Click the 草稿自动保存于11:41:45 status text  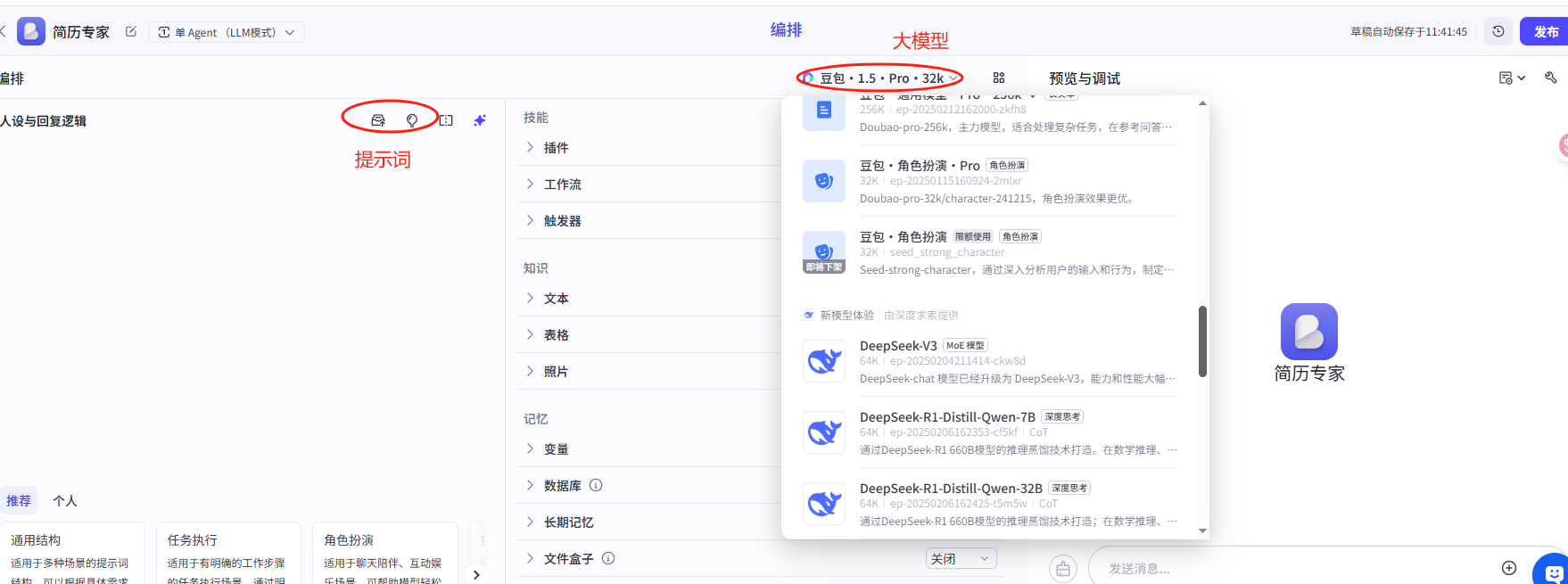point(1408,31)
